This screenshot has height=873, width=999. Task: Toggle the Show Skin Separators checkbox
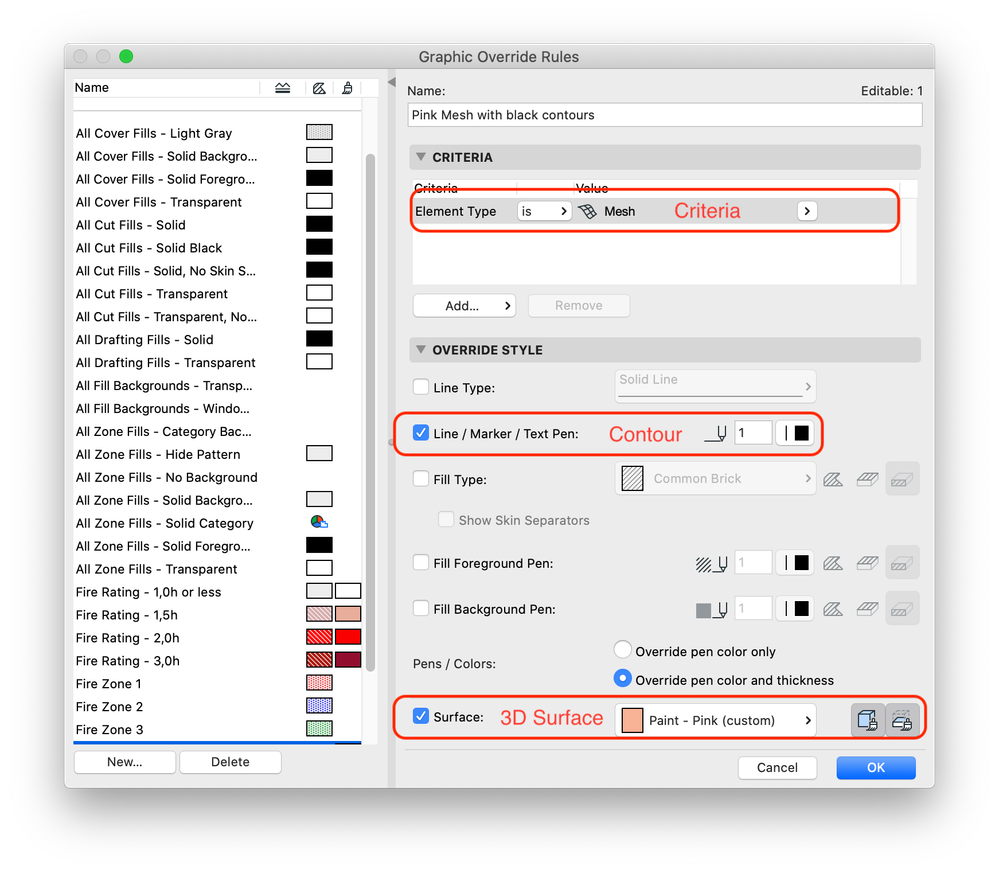coord(446,519)
